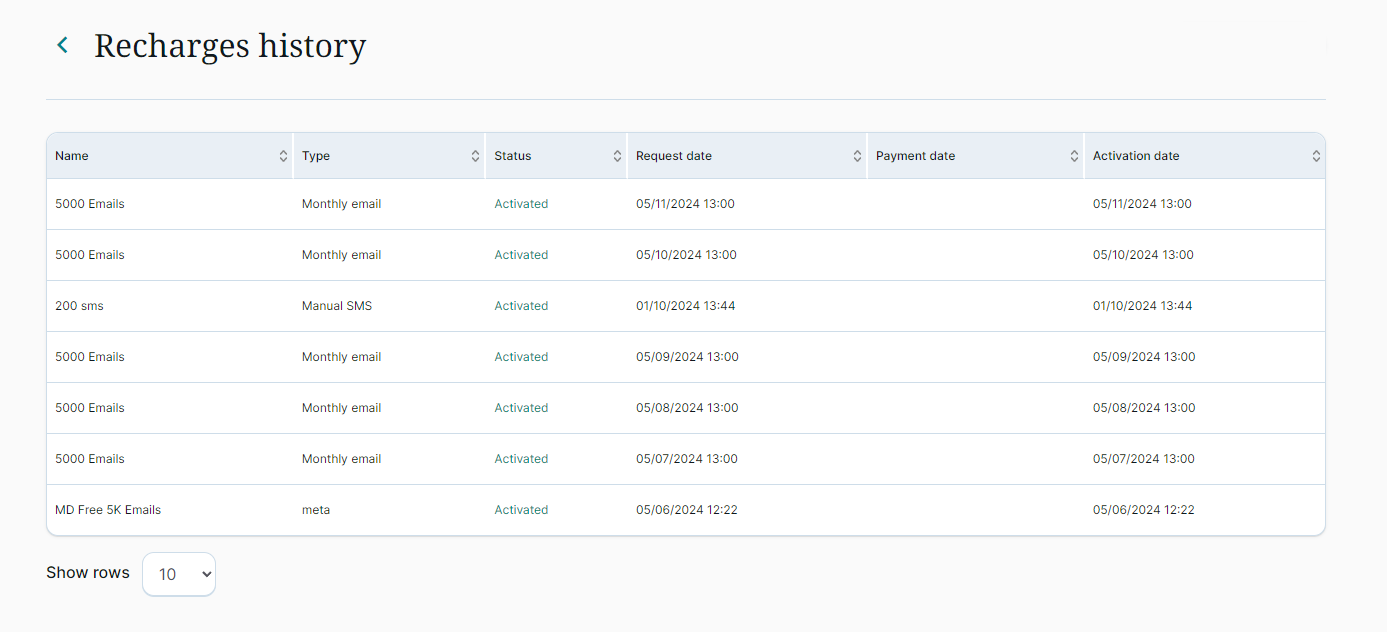1387x632 pixels.
Task: Click the meta type cell
Action: [x=316, y=510]
